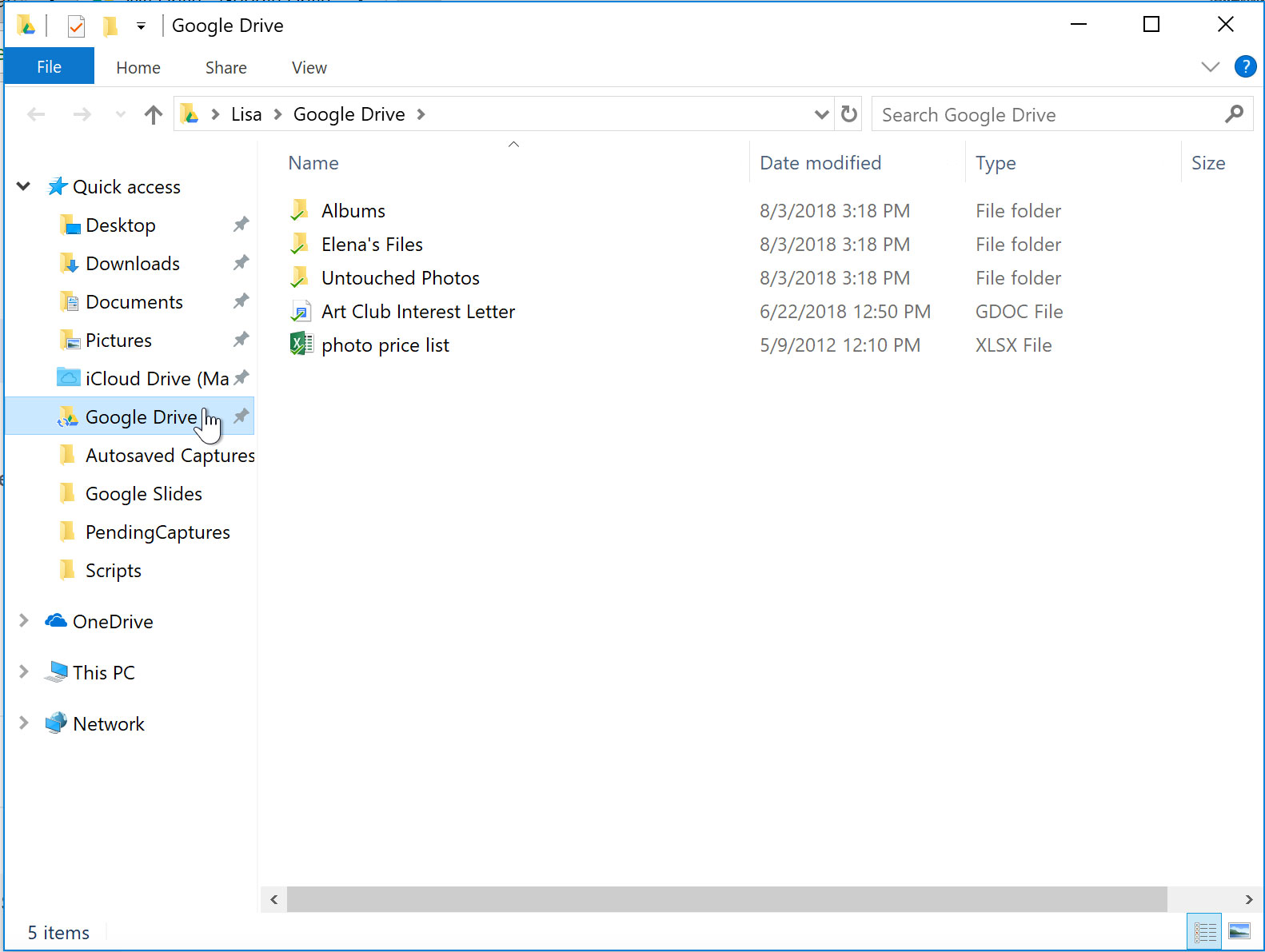Expand the OneDrive tree node
1265x952 pixels.
(23, 621)
